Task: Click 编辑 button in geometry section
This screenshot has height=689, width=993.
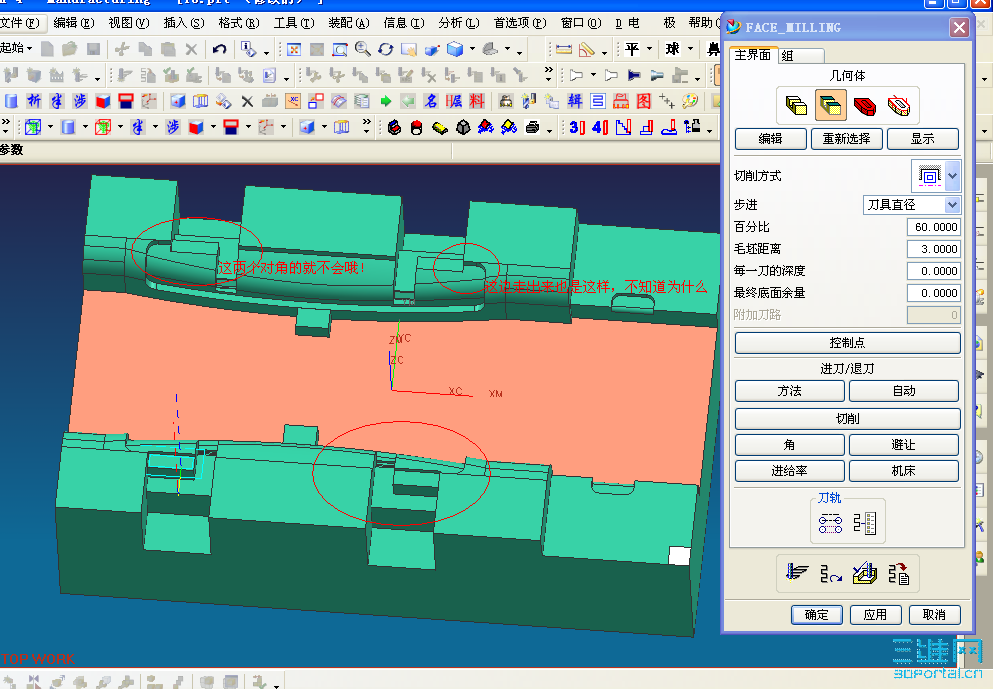Action: [x=771, y=139]
